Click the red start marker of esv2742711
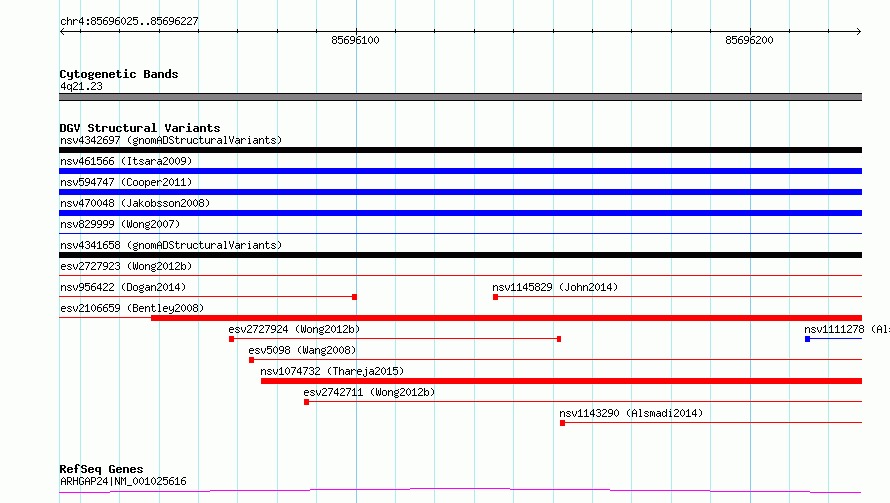The height and width of the screenshot is (503, 890). pyautogui.click(x=307, y=402)
